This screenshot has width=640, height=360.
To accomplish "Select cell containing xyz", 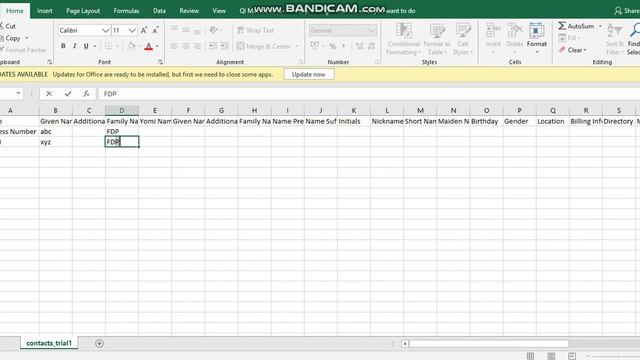I will pos(56,142).
